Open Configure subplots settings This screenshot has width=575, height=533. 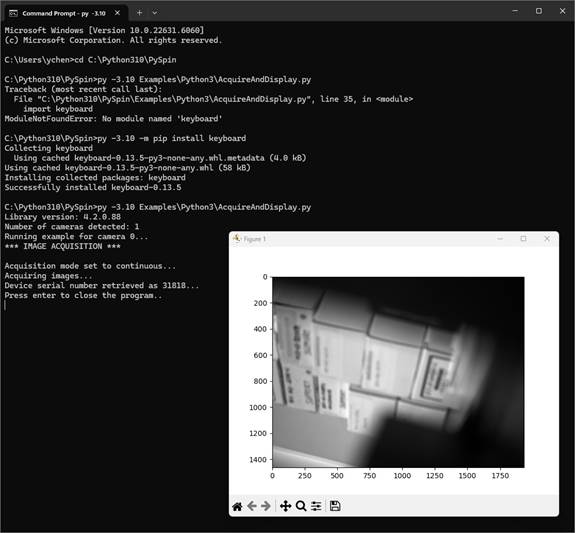pyautogui.click(x=316, y=506)
